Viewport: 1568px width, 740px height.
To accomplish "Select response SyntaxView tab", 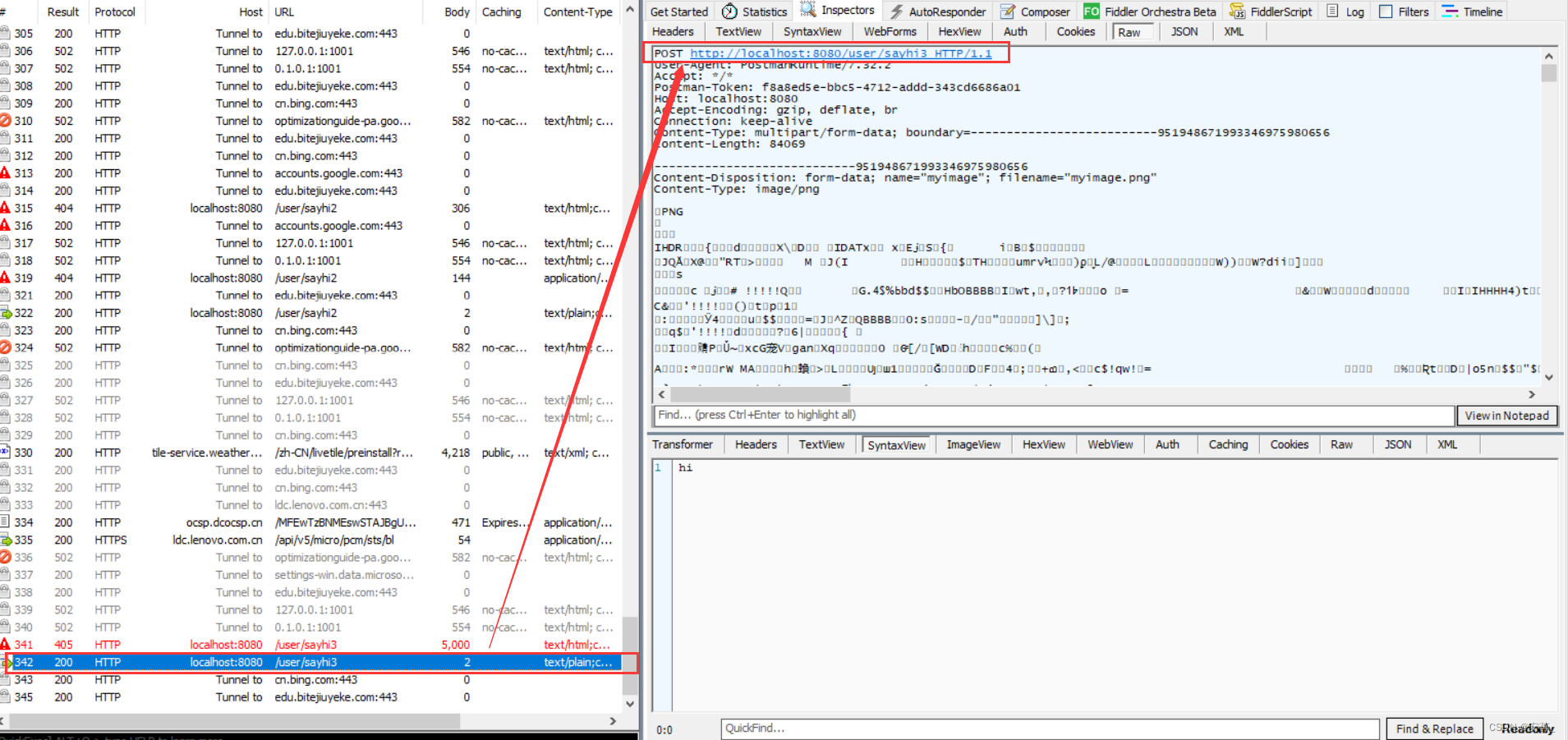I will [896, 445].
